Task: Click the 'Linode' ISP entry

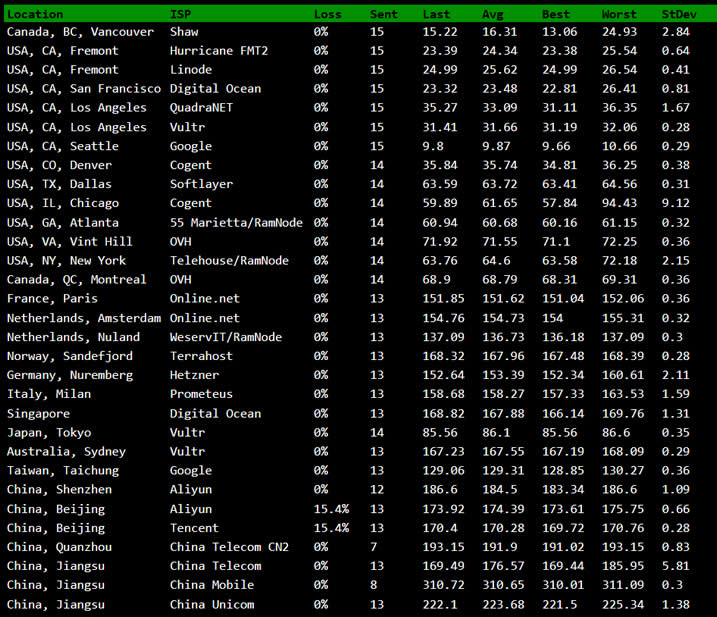Action: pyautogui.click(x=191, y=70)
